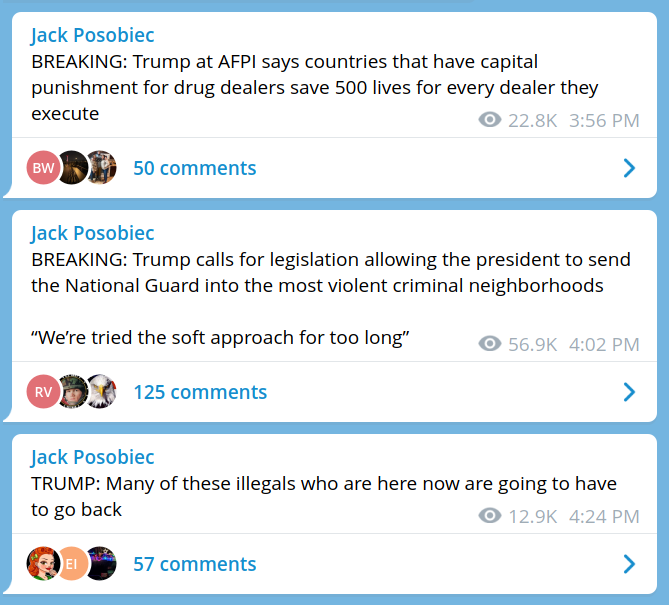The width and height of the screenshot is (669, 605).
Task: Click Jack Posobiec name on illegals post
Action: point(92,457)
